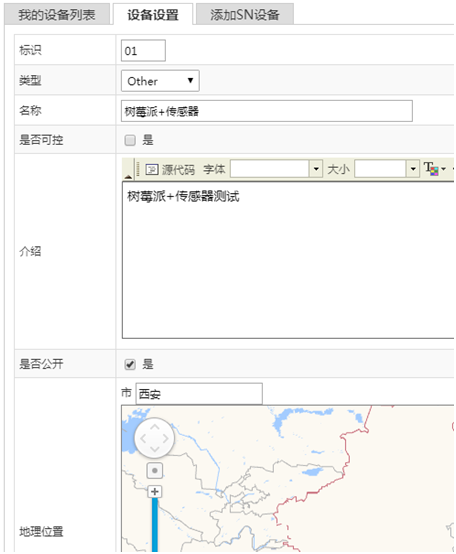
Task: Toggle the 是否可控 checkbox
Action: (x=130, y=140)
